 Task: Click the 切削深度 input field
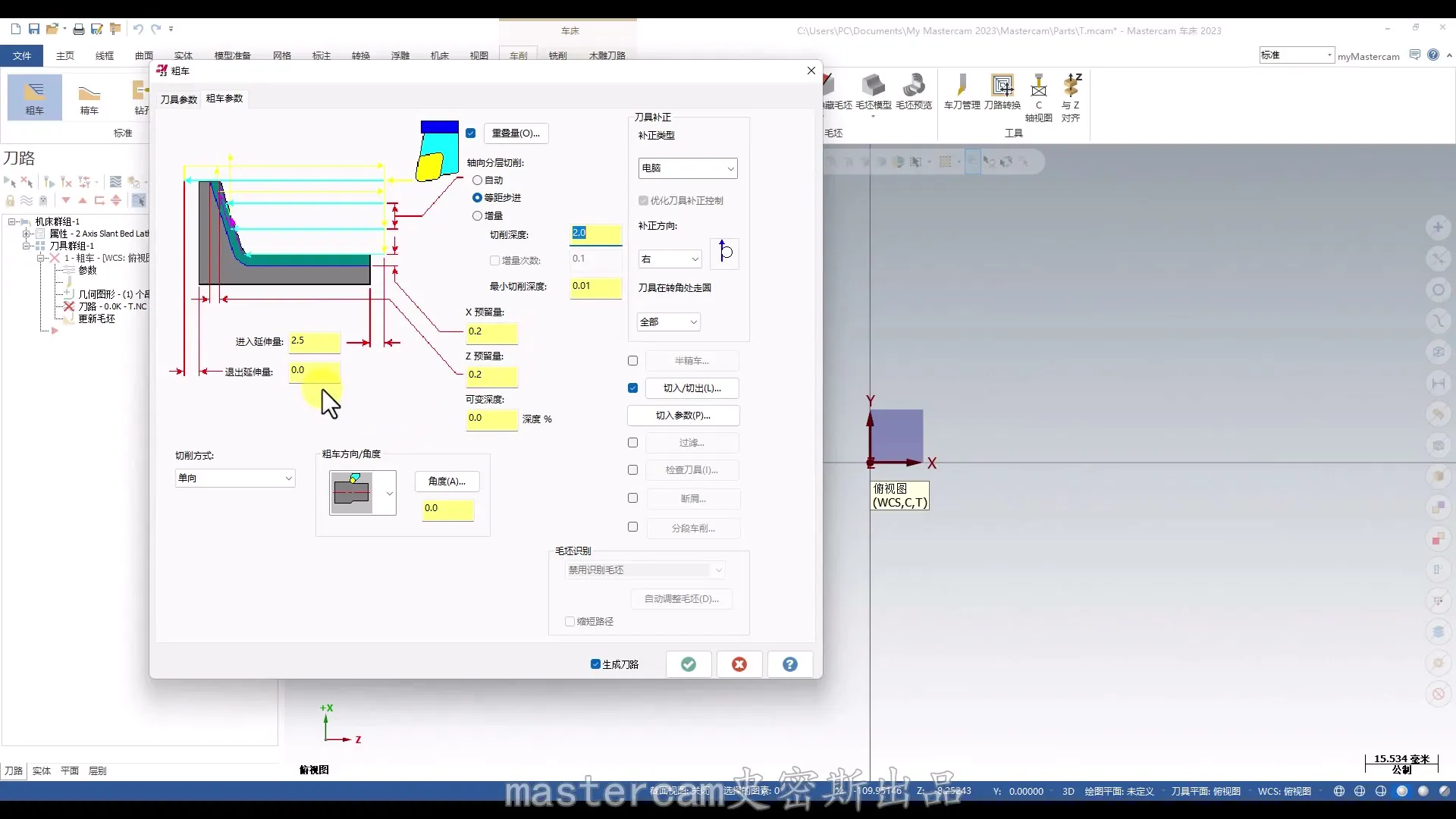coord(595,234)
